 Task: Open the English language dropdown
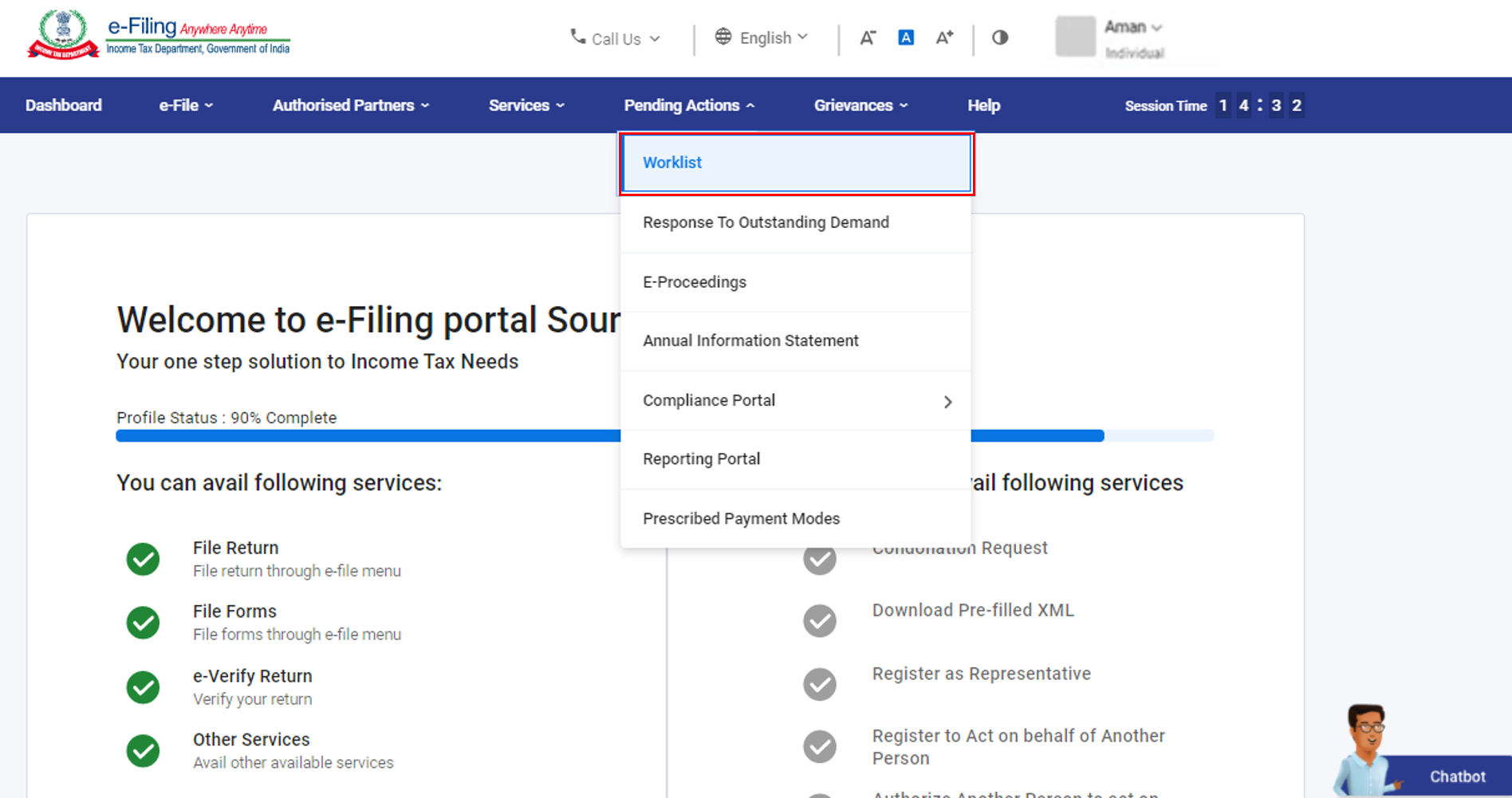pos(762,37)
